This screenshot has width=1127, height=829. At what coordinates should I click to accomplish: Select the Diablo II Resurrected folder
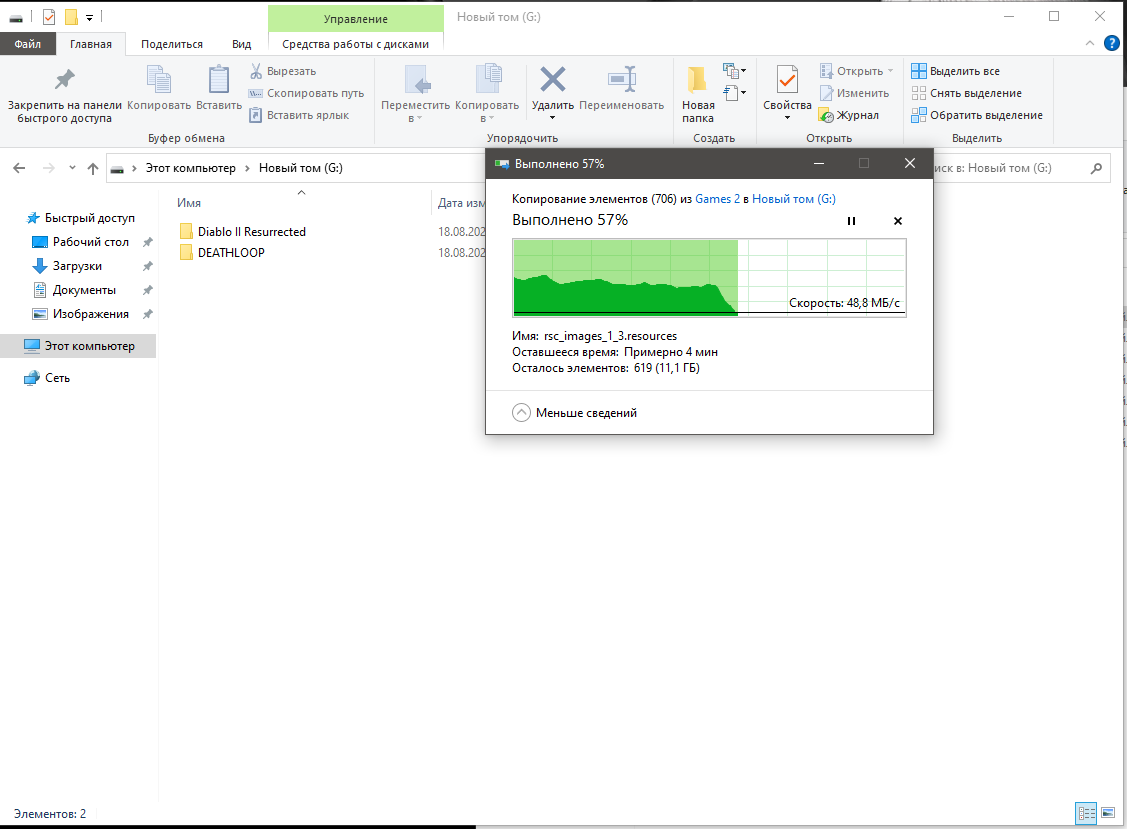coord(252,232)
